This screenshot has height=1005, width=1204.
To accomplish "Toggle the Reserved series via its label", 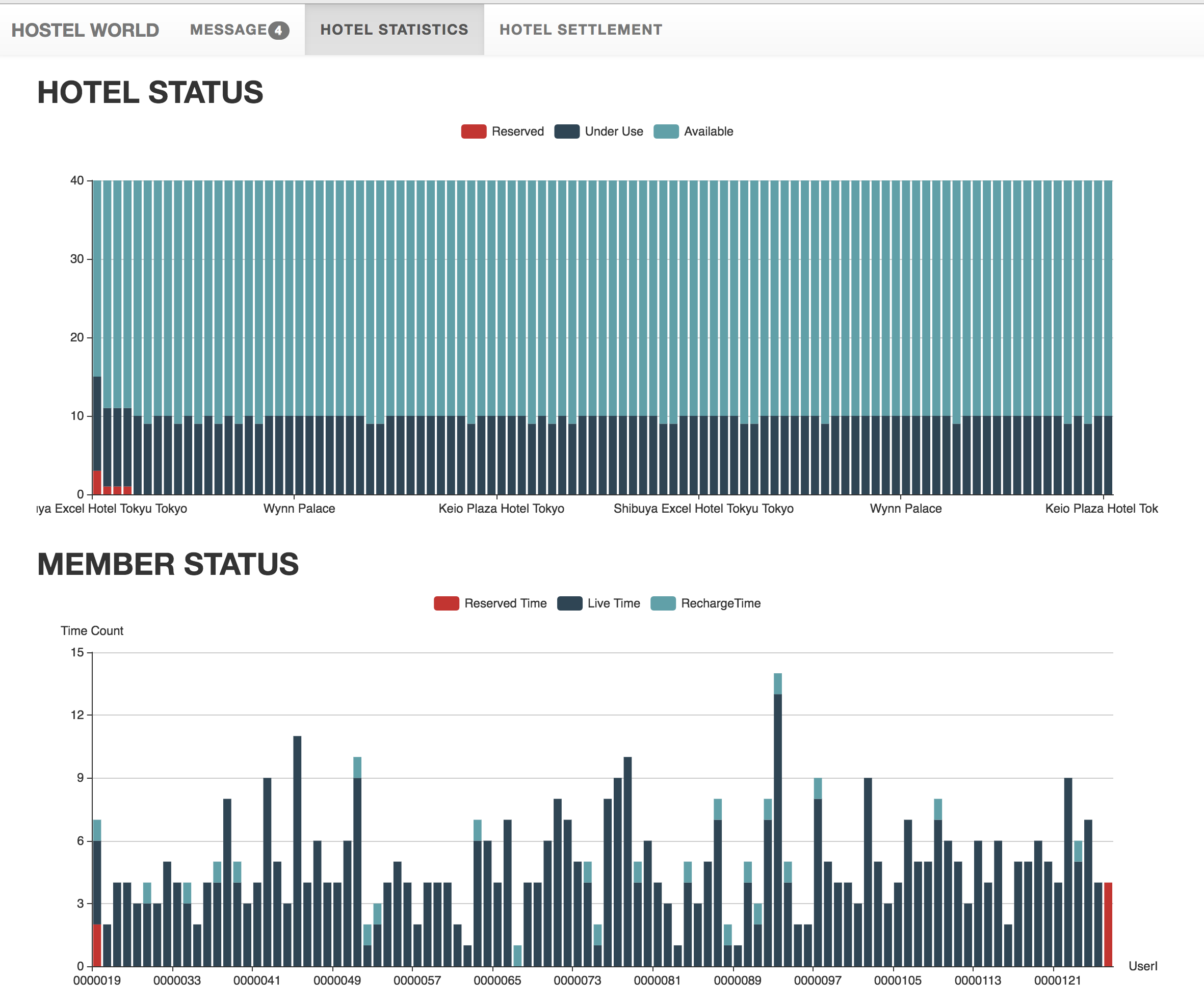I will point(517,131).
